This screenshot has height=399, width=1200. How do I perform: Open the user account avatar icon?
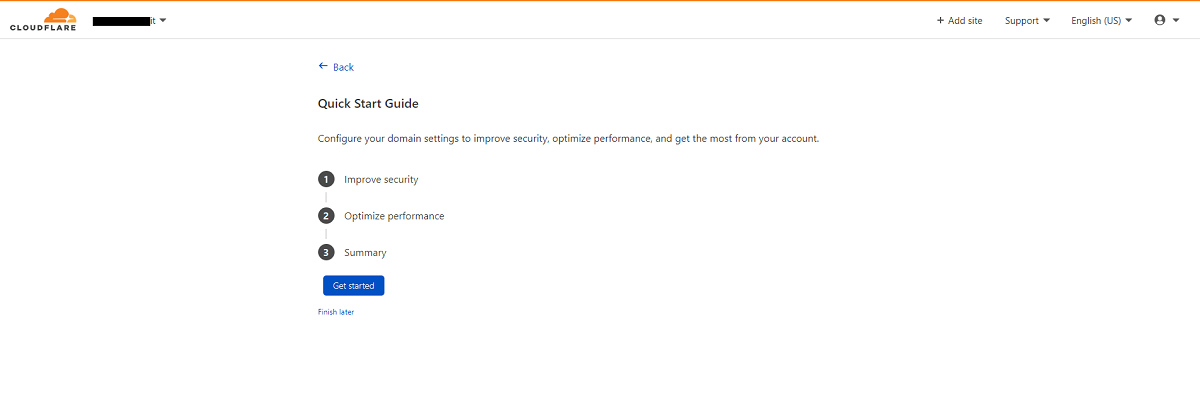click(x=1160, y=20)
